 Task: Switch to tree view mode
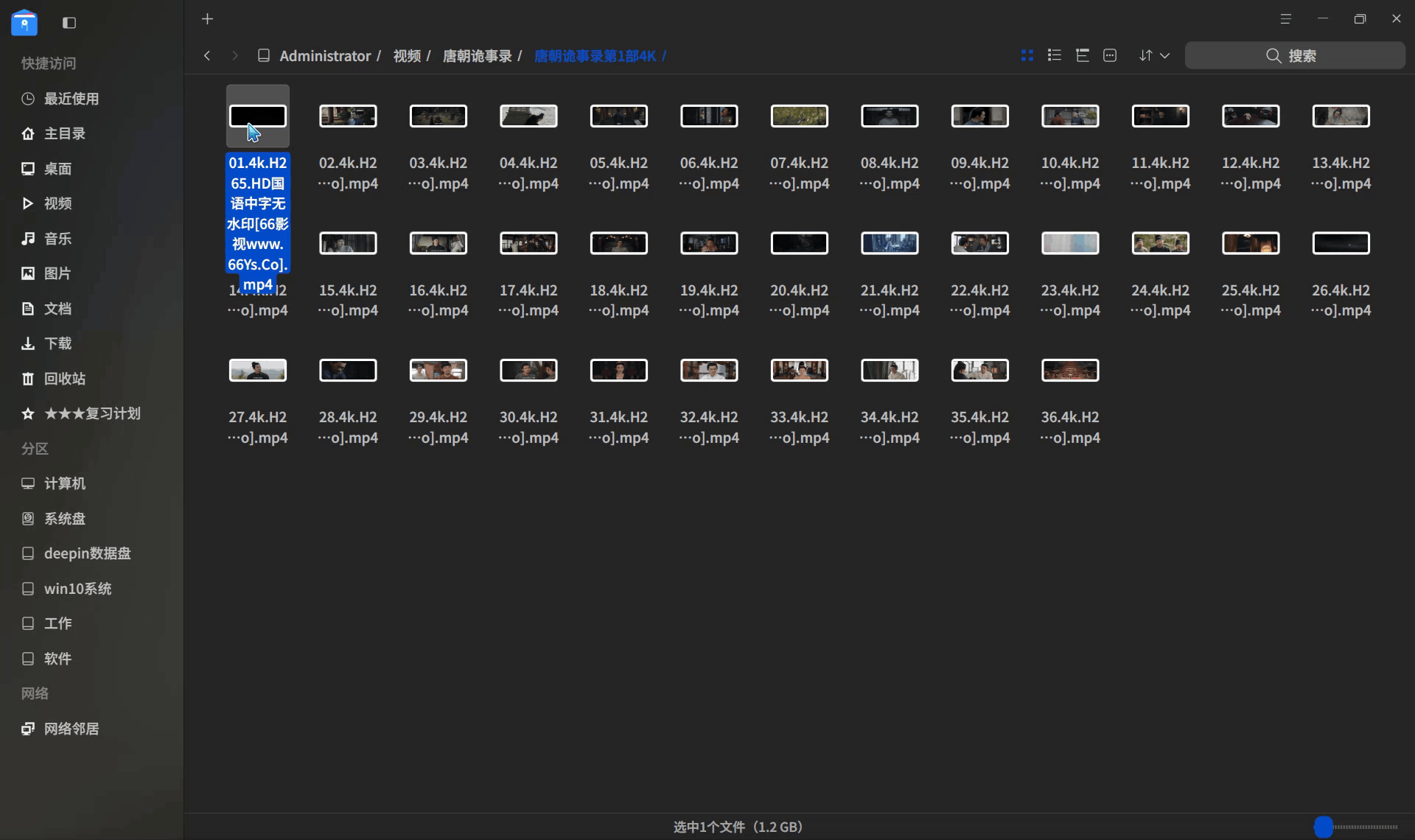[x=1082, y=55]
